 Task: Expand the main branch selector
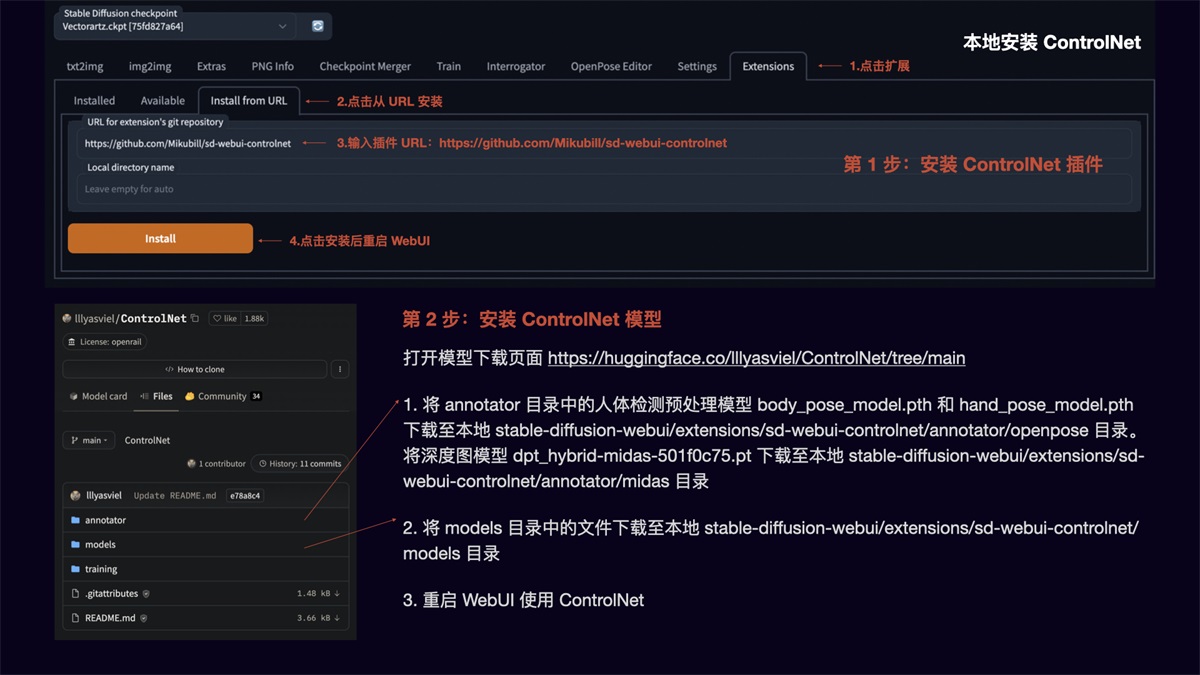[88, 440]
